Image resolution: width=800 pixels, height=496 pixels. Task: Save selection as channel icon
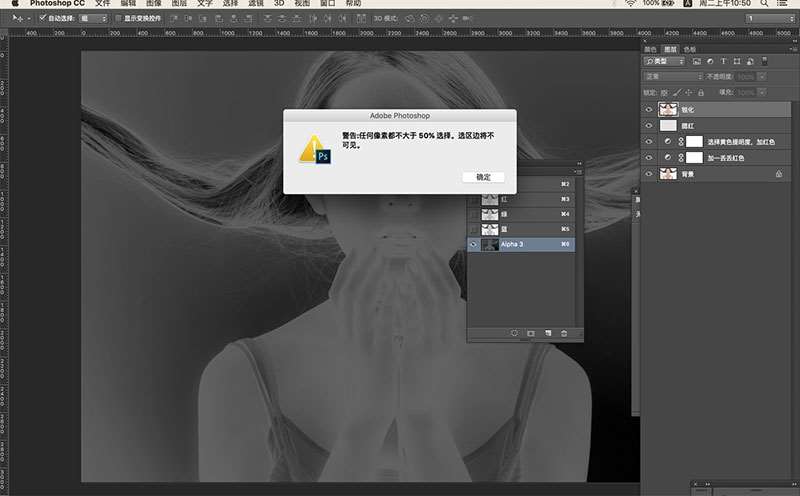(x=531, y=333)
